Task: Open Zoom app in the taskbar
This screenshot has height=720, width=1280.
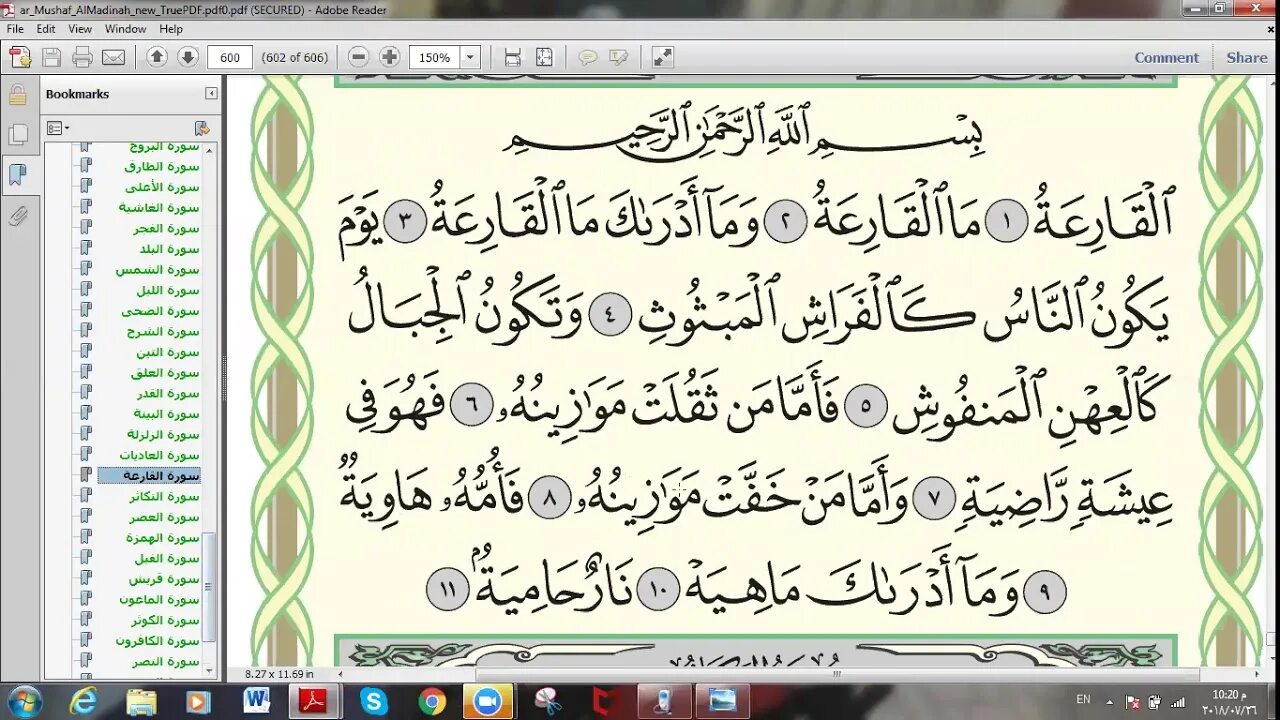Action: (488, 701)
